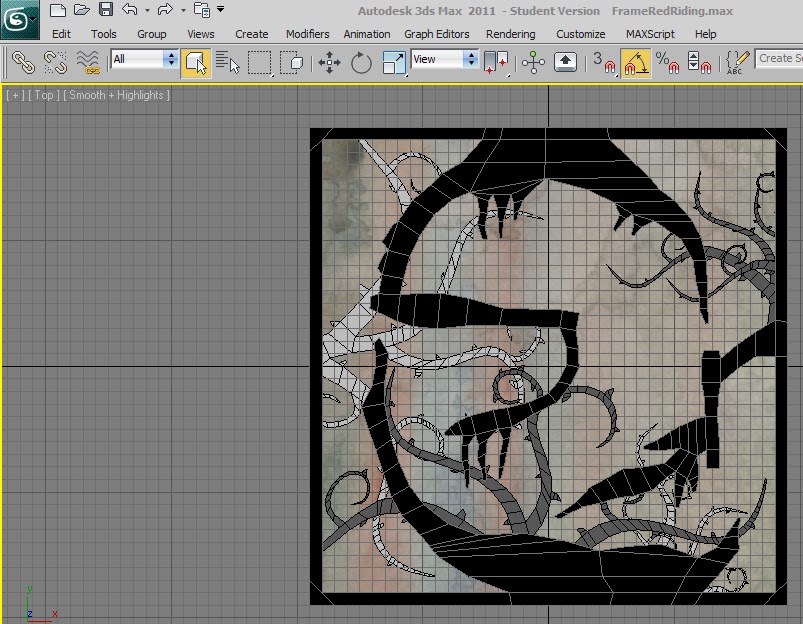This screenshot has width=803, height=624.
Task: Open the Selection Filter 'All' dropdown
Action: pos(144,59)
